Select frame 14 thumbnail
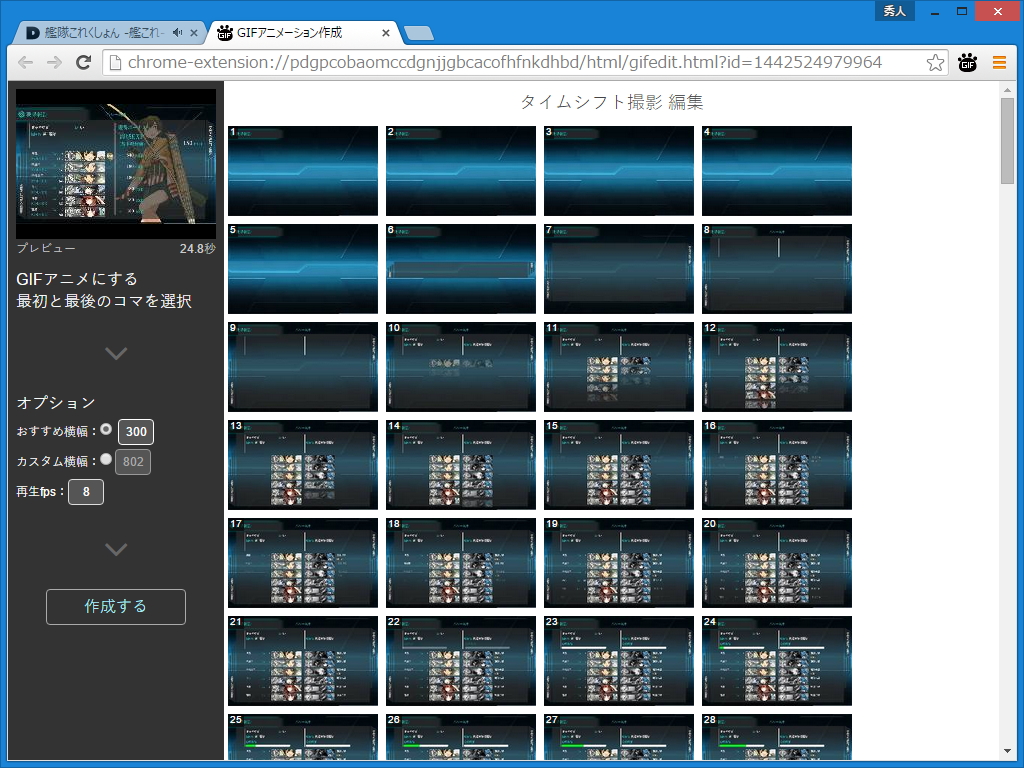Screen dimensions: 1024x768 pos(461,464)
